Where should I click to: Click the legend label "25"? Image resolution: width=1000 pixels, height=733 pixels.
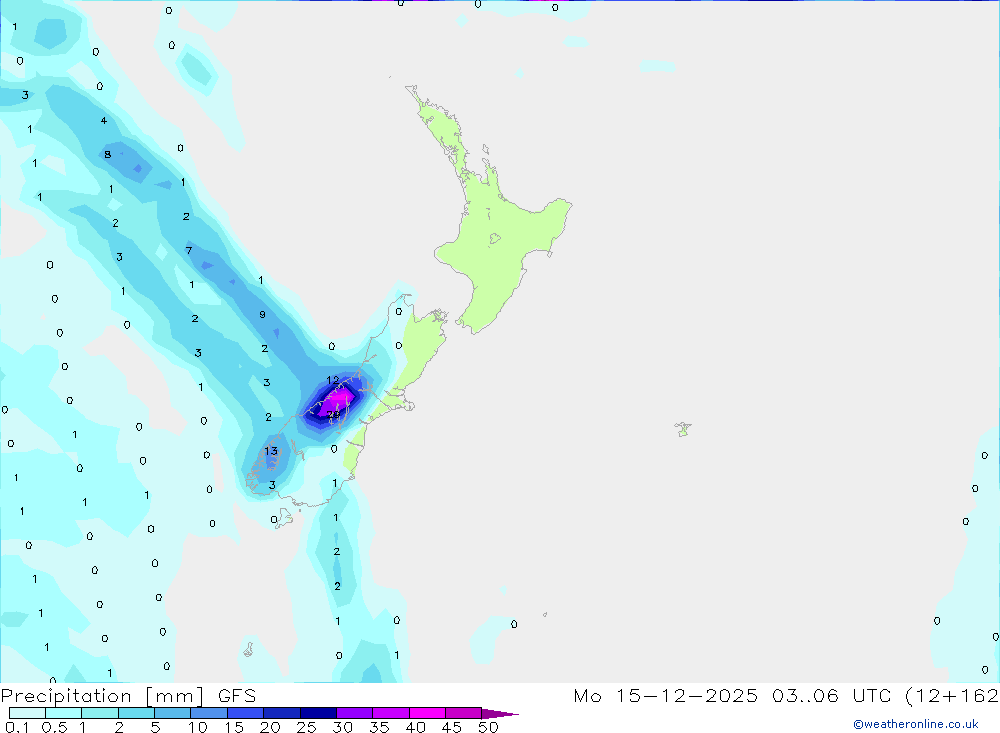pyautogui.click(x=307, y=727)
